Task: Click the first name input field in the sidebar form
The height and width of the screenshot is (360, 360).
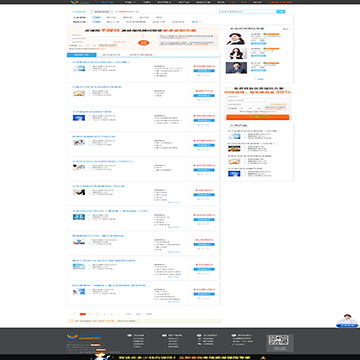Action: coord(258,97)
